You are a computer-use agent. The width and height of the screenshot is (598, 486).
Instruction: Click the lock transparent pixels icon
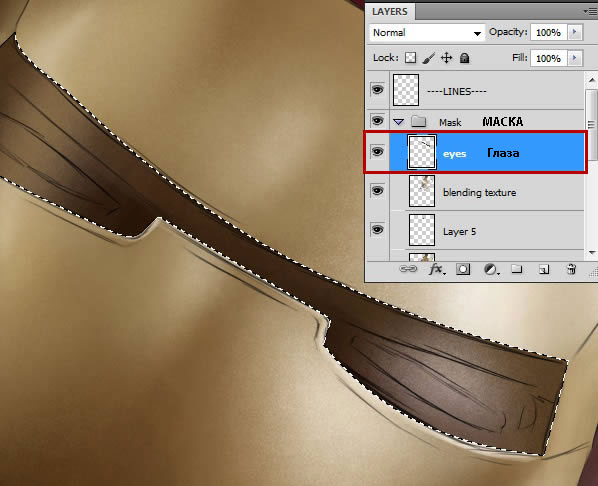[x=410, y=58]
